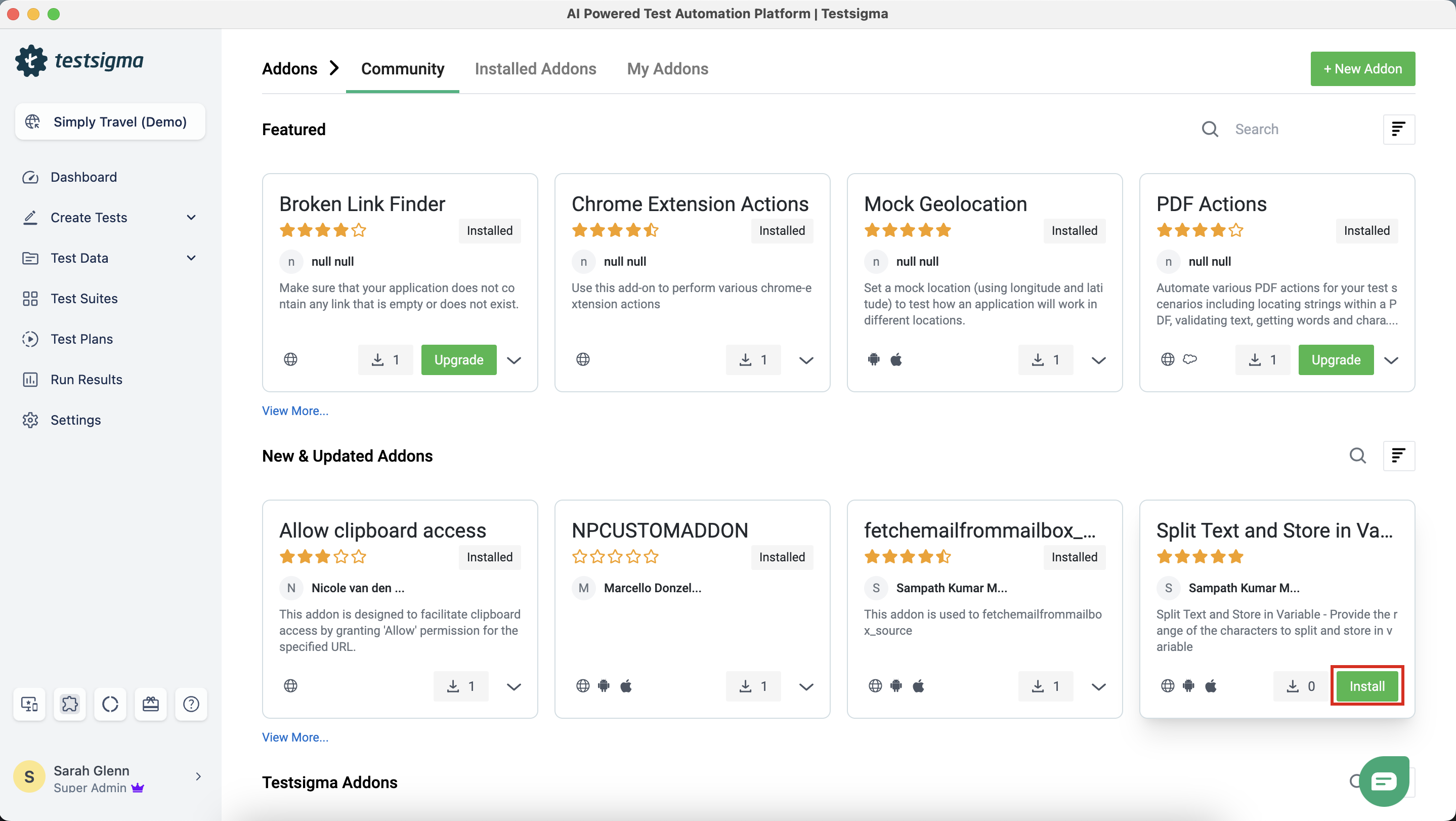Viewport: 1456px width, 821px height.
Task: Open the Simply Travel (Demo) project selector
Action: (110, 121)
